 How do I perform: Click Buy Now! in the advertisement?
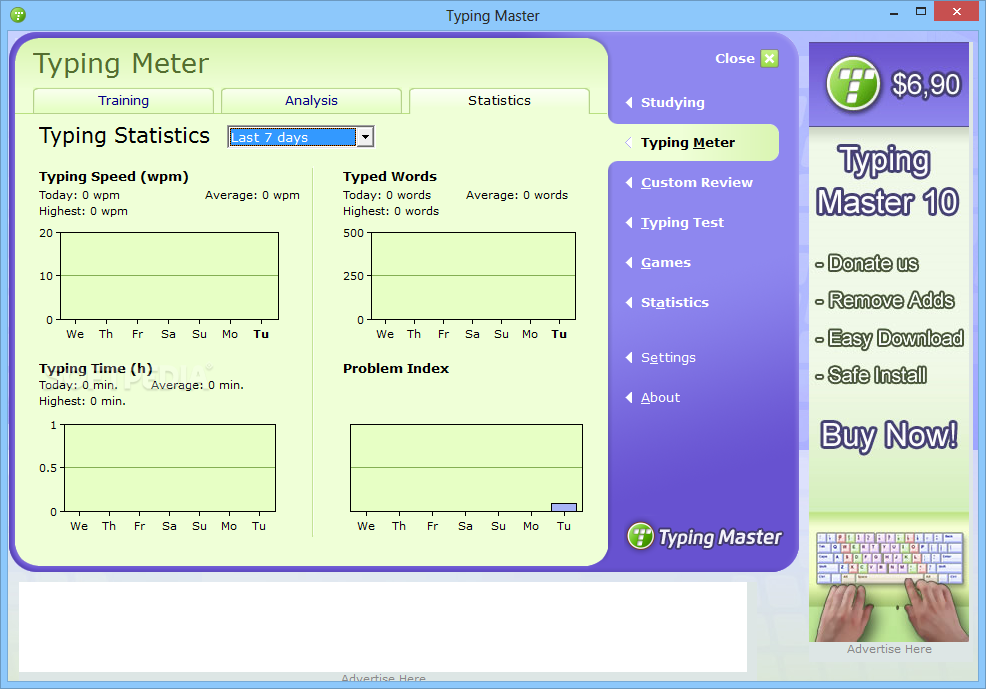point(889,435)
